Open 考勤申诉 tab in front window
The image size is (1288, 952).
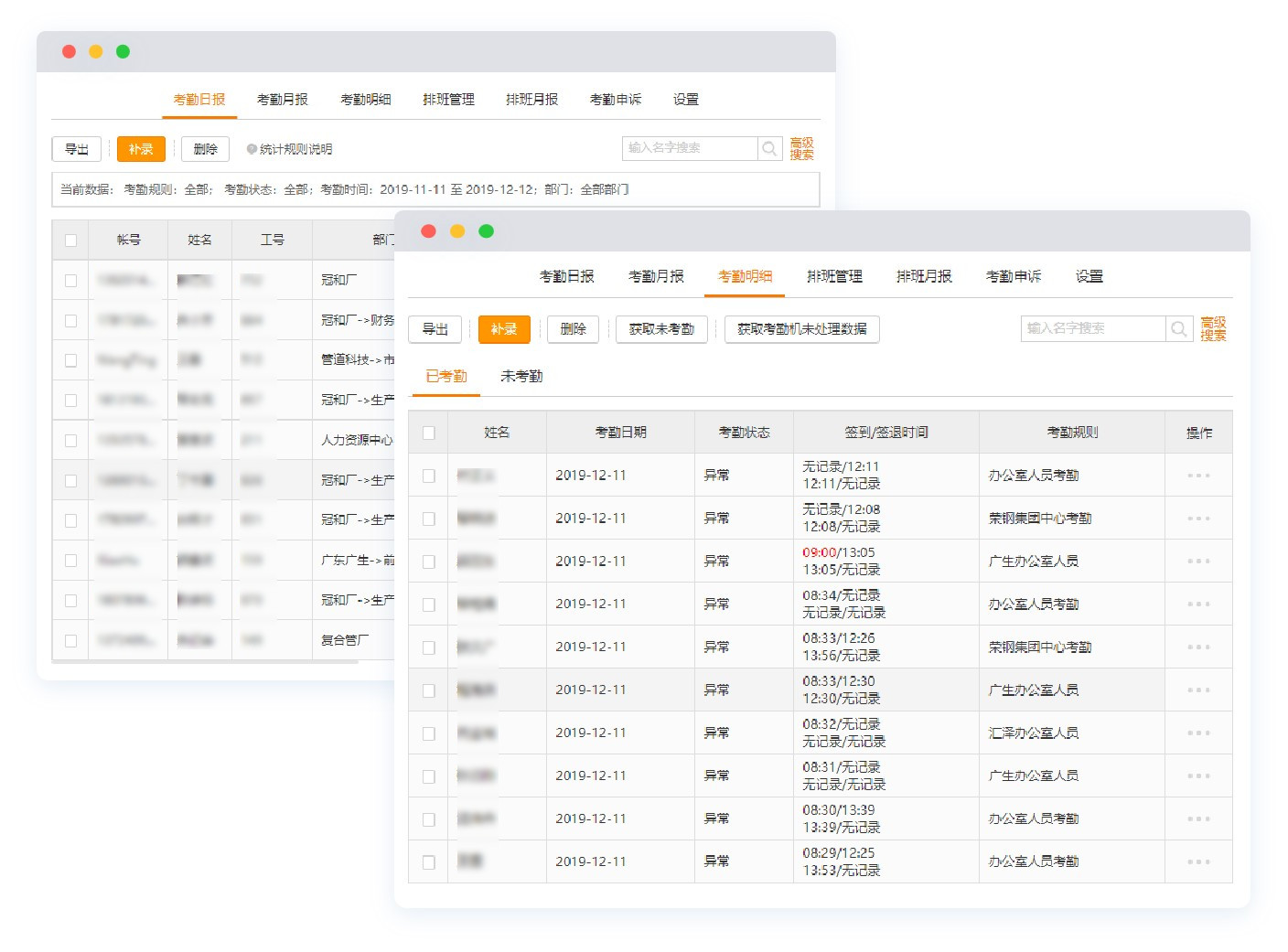1014,276
